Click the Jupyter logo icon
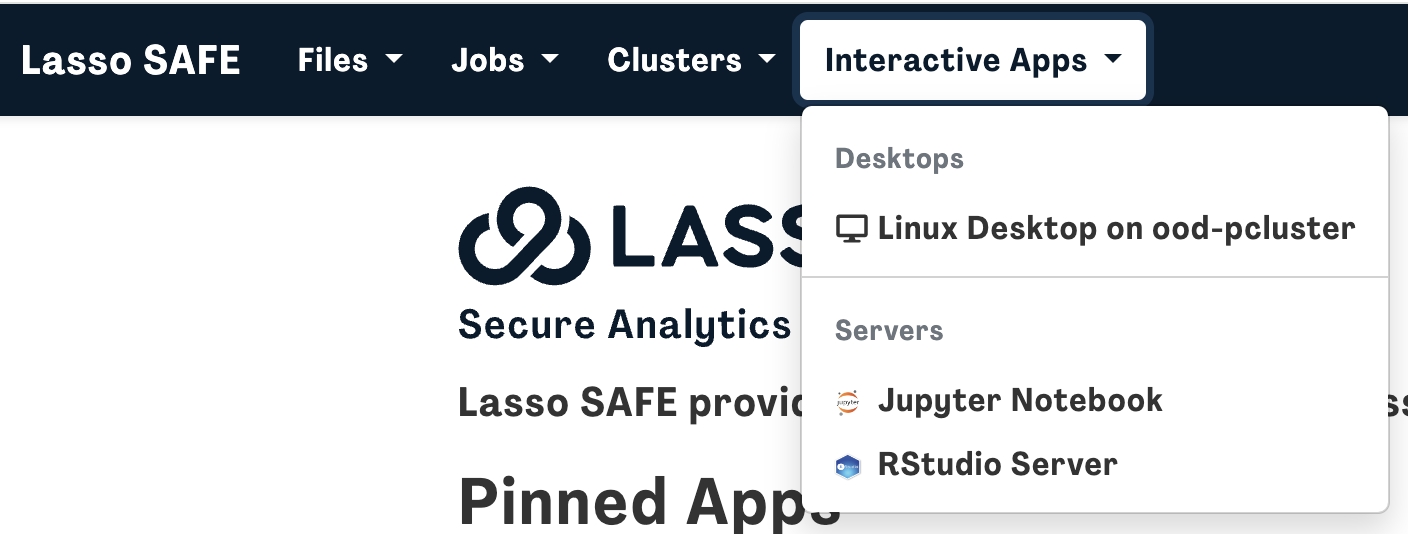 coord(848,402)
